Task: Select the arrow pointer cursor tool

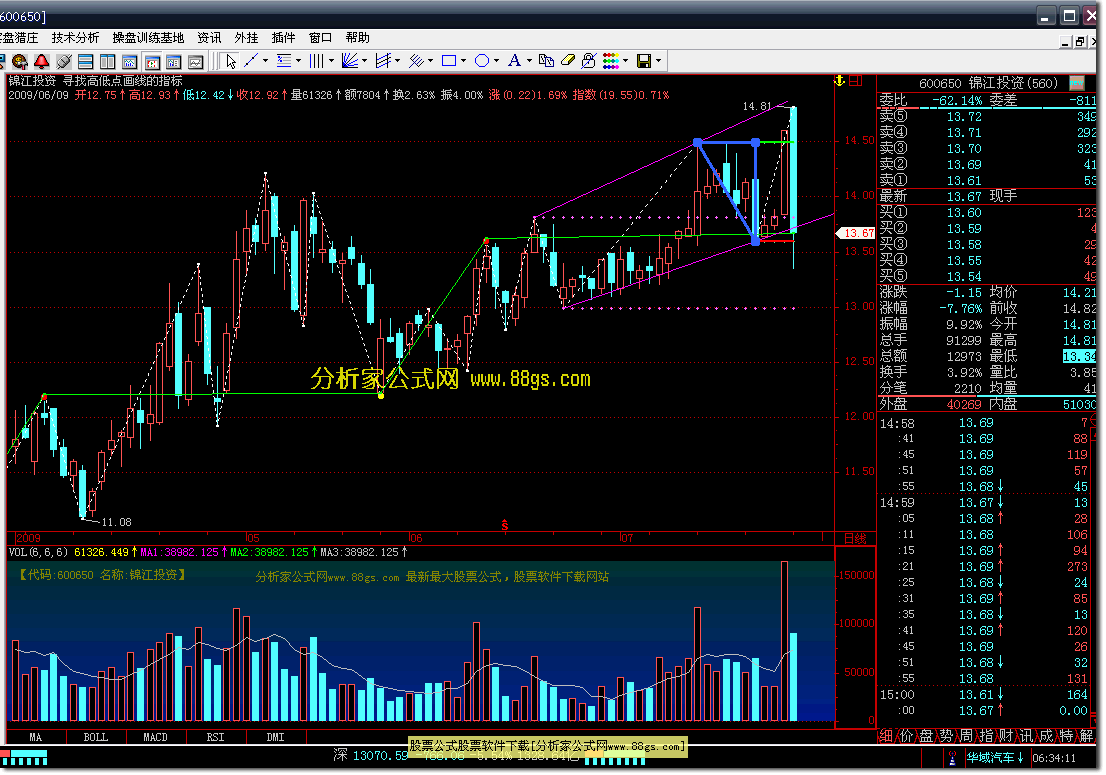Action: [x=231, y=61]
